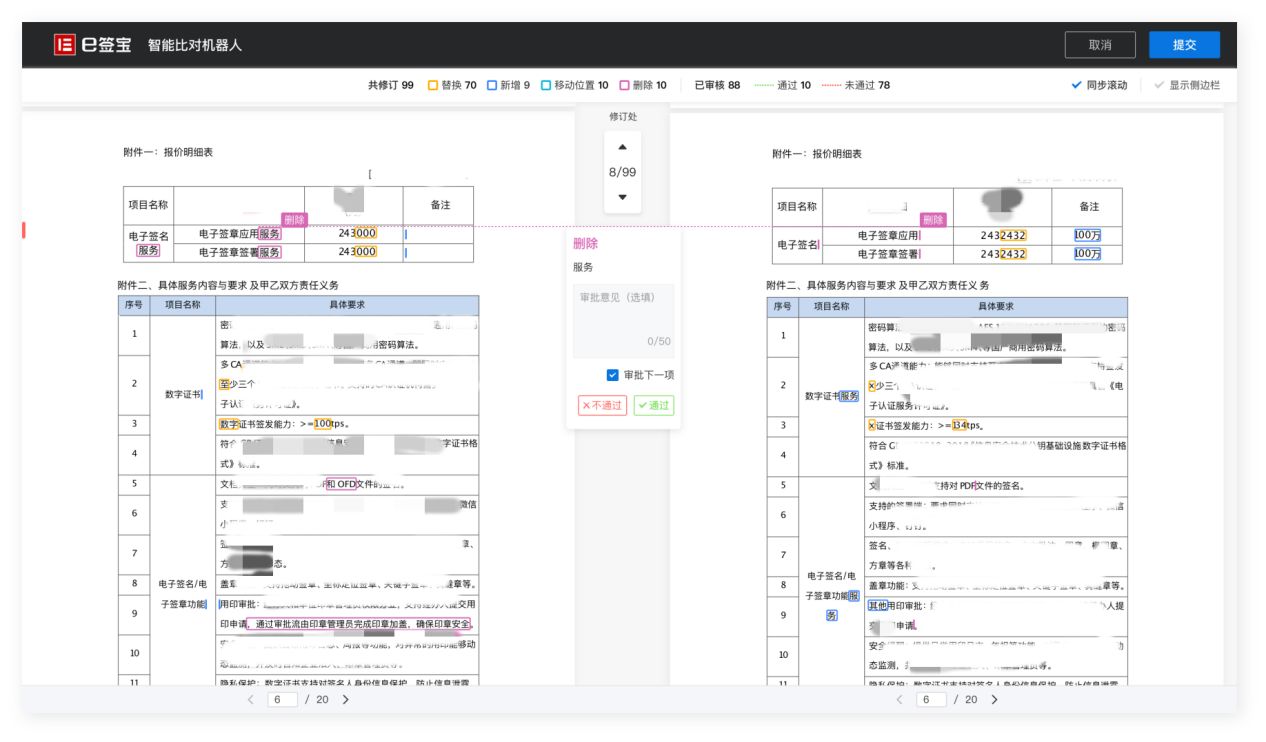
Task: Select the pink 删除 tag in right document
Action: pos(933,220)
